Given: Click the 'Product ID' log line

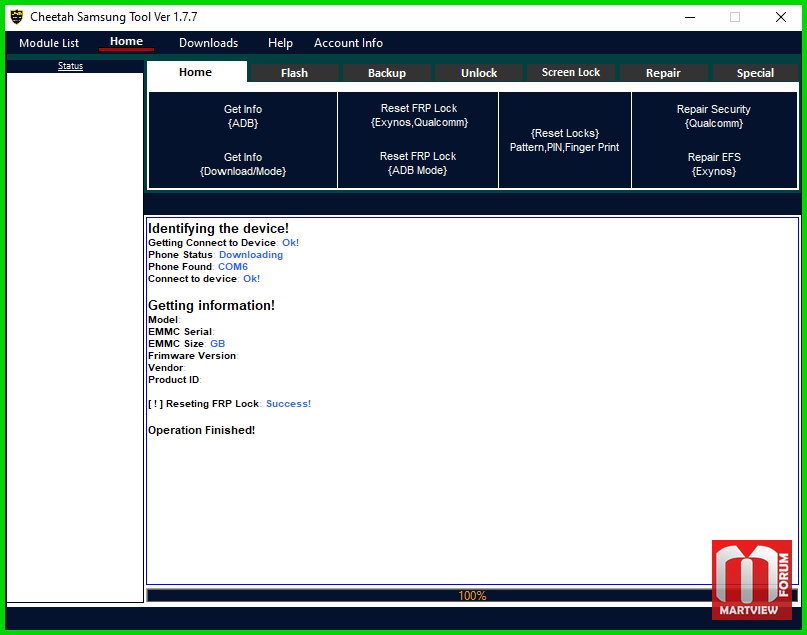Looking at the screenshot, I should 174,380.
